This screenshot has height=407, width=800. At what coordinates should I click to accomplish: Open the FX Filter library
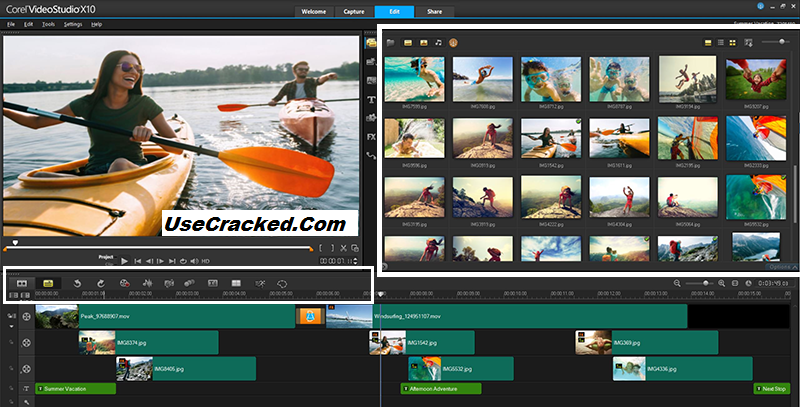[371, 137]
